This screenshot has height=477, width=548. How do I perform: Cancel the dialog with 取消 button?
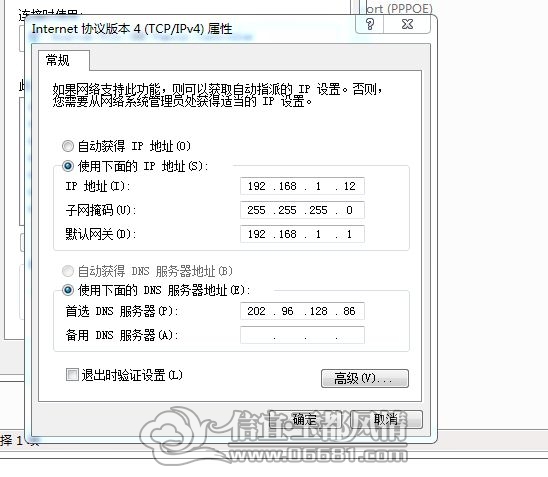pos(386,419)
